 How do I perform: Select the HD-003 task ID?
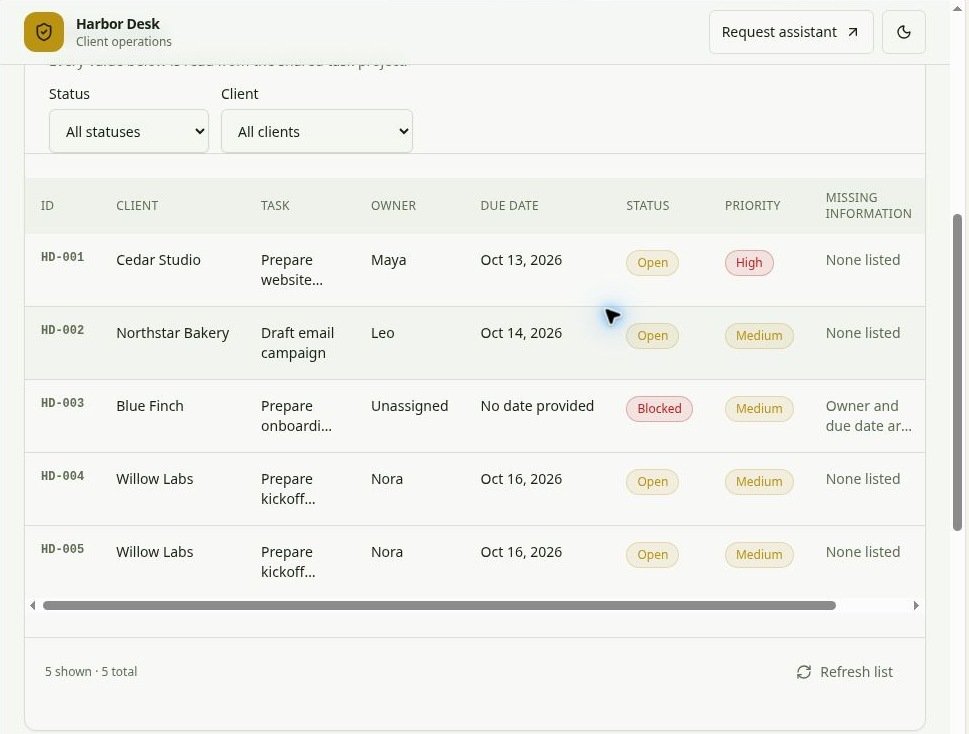(x=62, y=403)
